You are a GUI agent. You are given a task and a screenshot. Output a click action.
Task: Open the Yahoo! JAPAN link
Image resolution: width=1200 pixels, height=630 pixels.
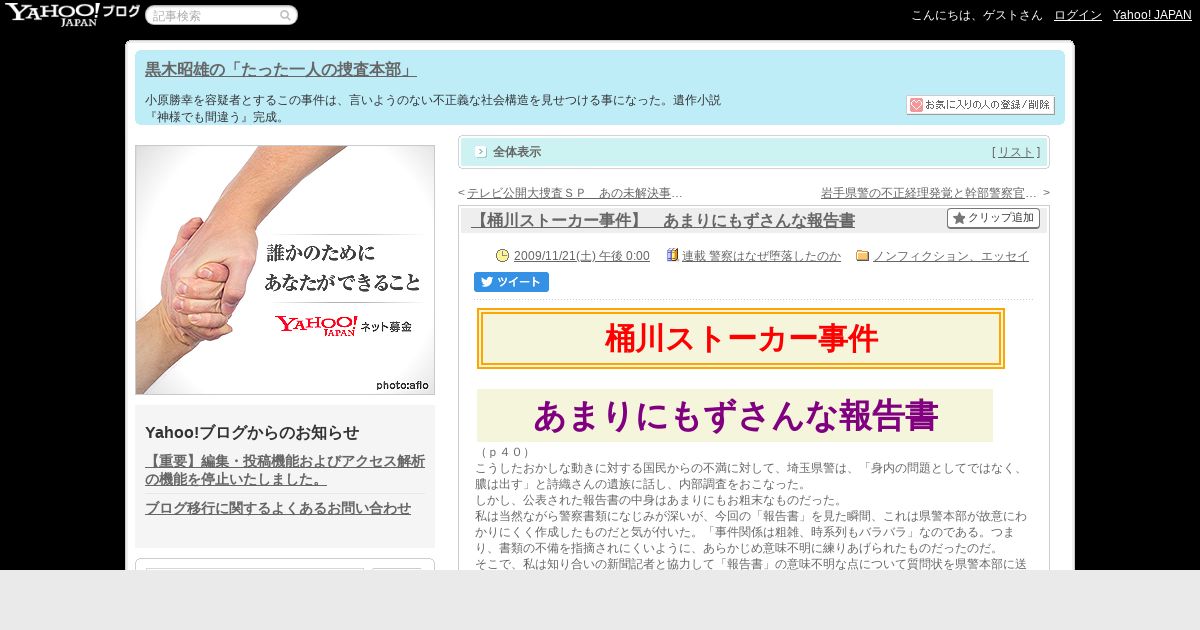pos(1152,15)
